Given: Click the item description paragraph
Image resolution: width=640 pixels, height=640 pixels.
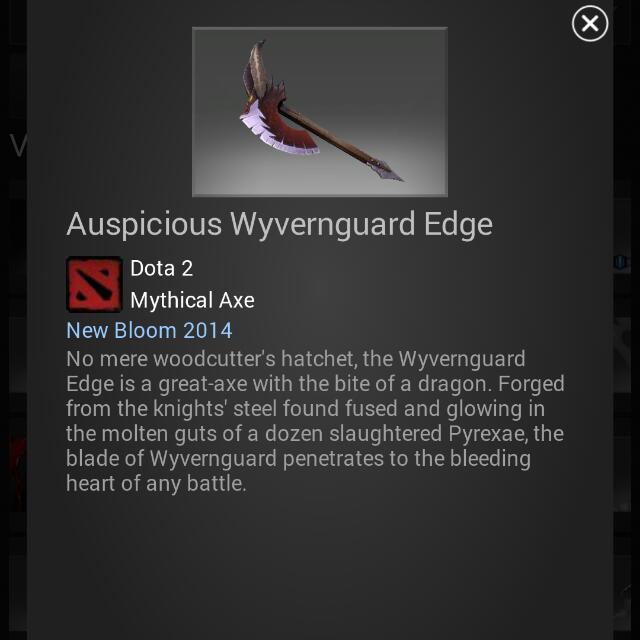Looking at the screenshot, I should coord(315,421).
